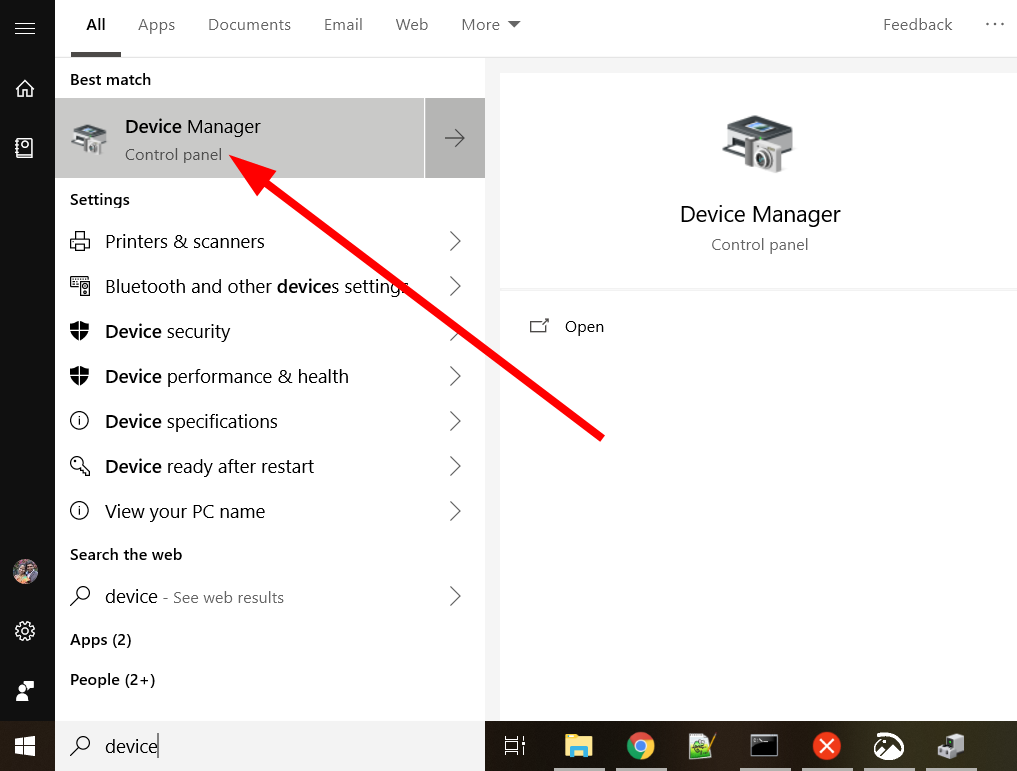1017x771 pixels.
Task: Open the people icon in the sidebar
Action: click(x=27, y=691)
